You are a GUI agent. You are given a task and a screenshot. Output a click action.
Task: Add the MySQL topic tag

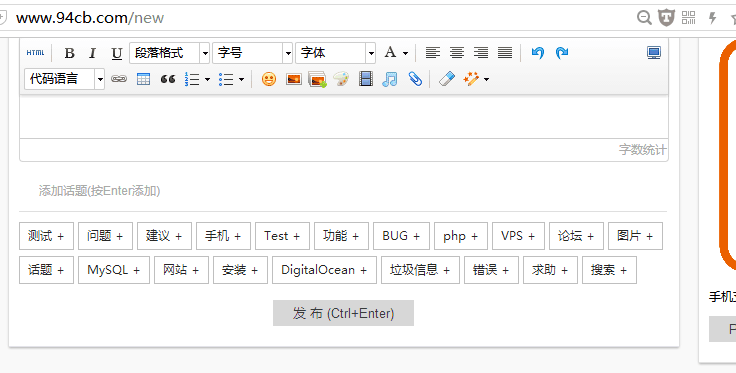coord(114,270)
